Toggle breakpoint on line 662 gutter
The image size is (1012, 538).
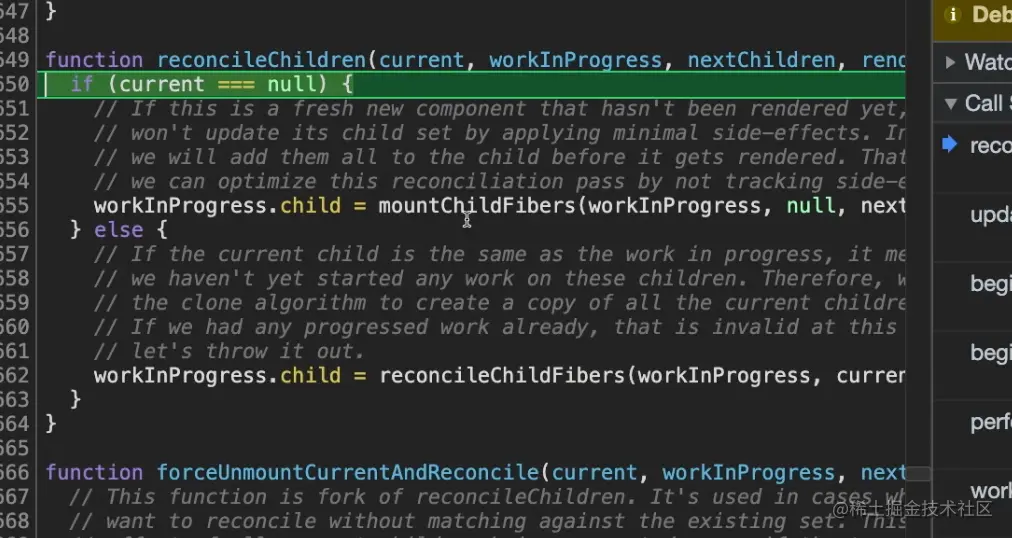14,376
